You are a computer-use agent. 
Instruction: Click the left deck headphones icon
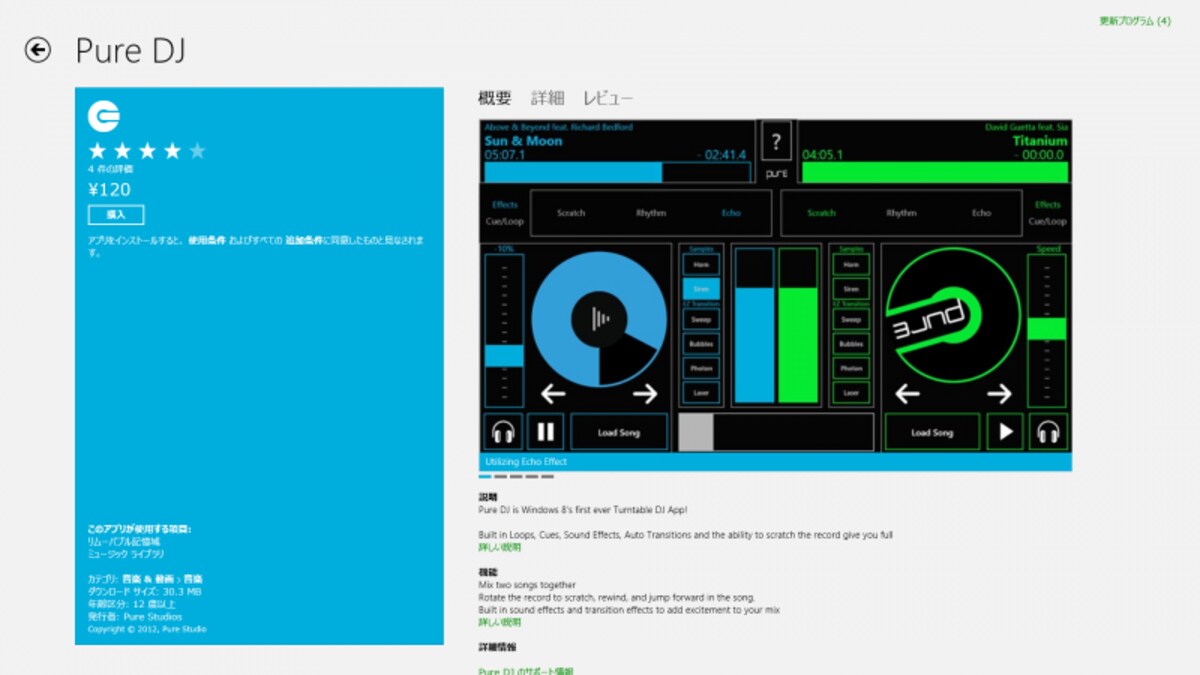[x=503, y=432]
